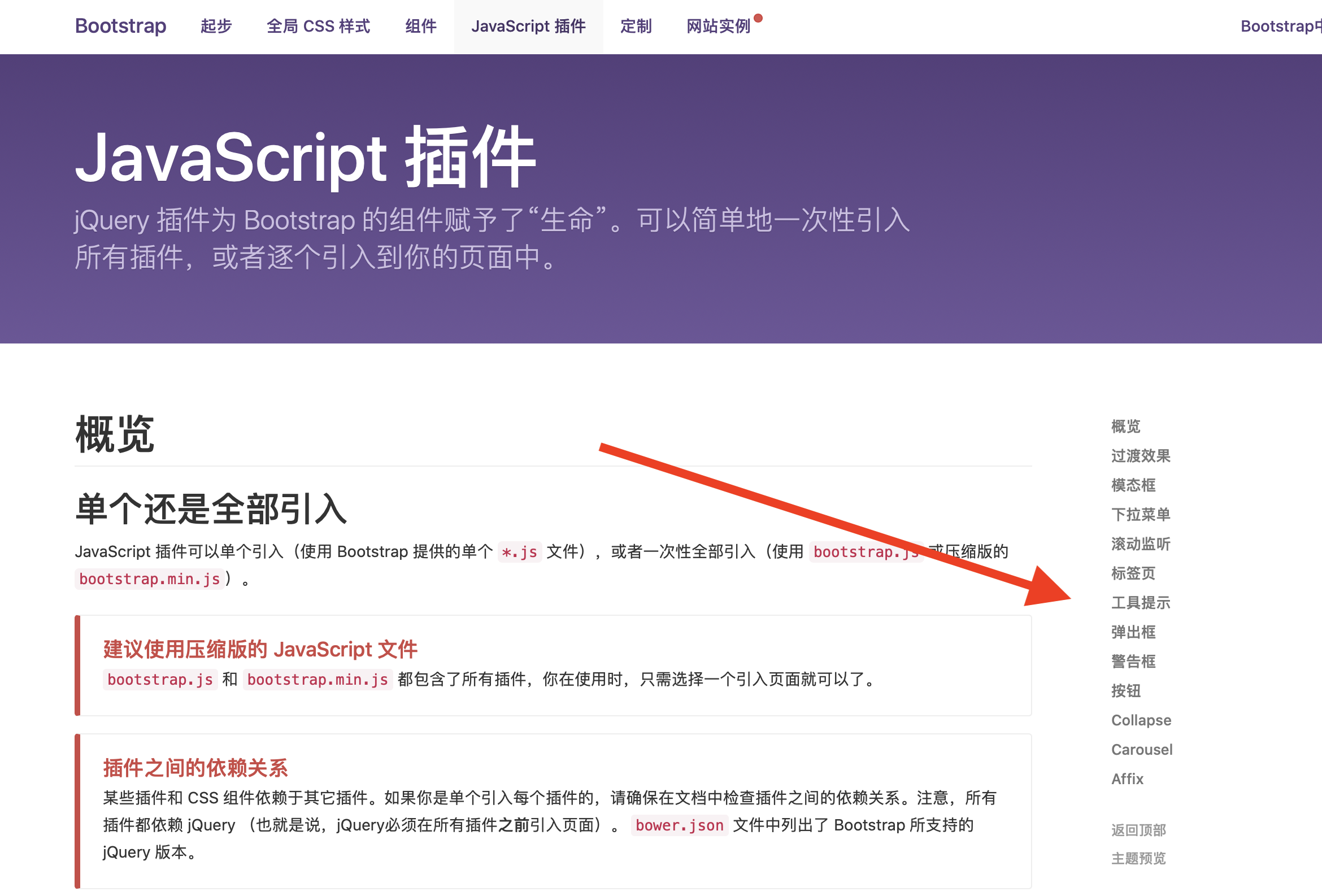Image resolution: width=1322 pixels, height=896 pixels.
Task: Click the red notification dot on 网站实例
Action: click(x=758, y=17)
